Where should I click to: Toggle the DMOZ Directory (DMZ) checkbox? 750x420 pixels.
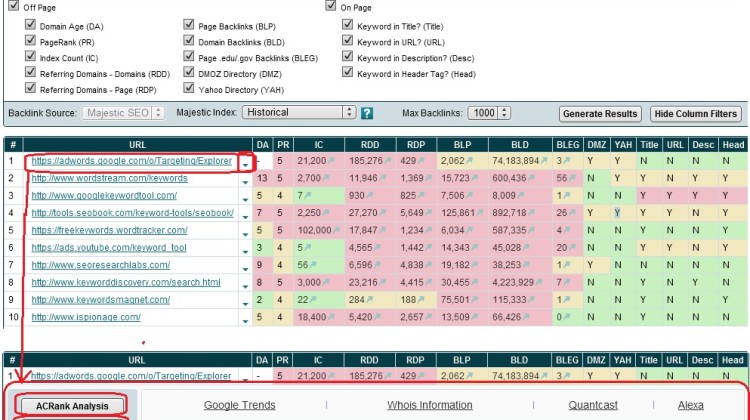[189, 72]
